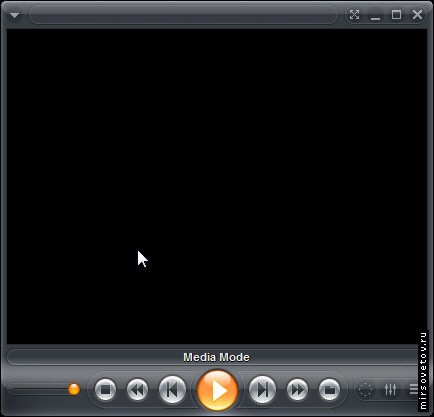The height and width of the screenshot is (417, 434).
Task: Click the orange volume slider knob
Action: (74, 389)
